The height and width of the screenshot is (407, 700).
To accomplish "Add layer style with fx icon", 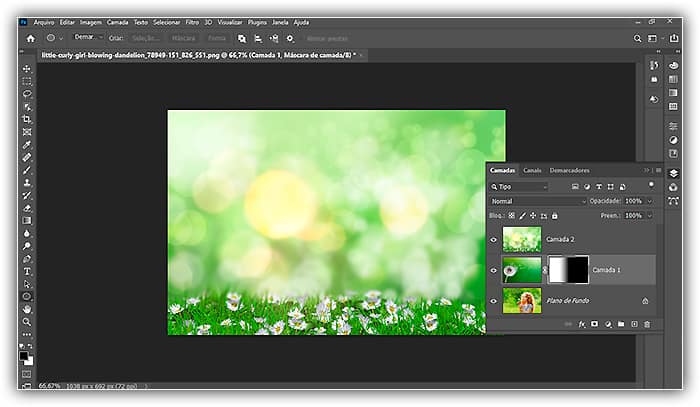I will pos(581,324).
